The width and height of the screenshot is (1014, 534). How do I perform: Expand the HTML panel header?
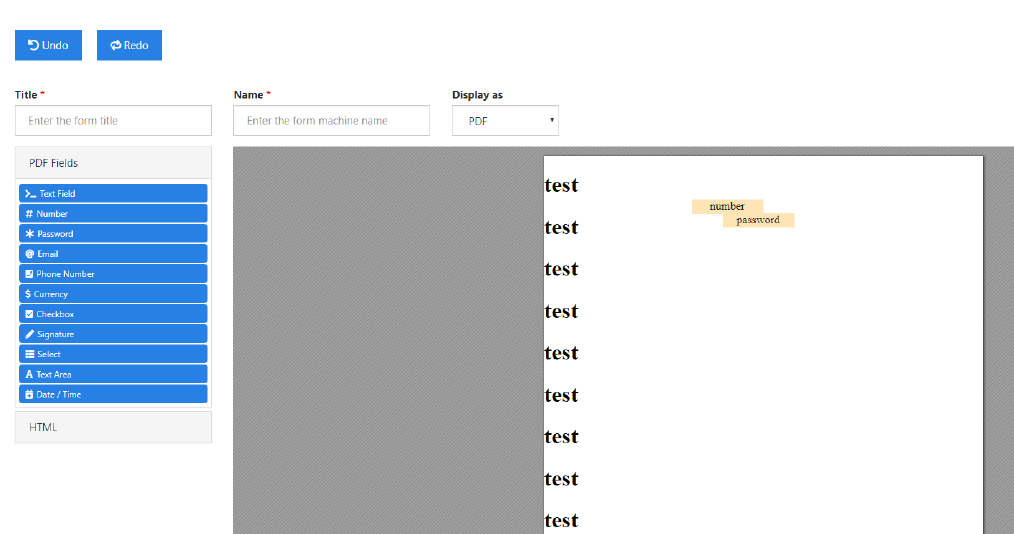point(113,427)
